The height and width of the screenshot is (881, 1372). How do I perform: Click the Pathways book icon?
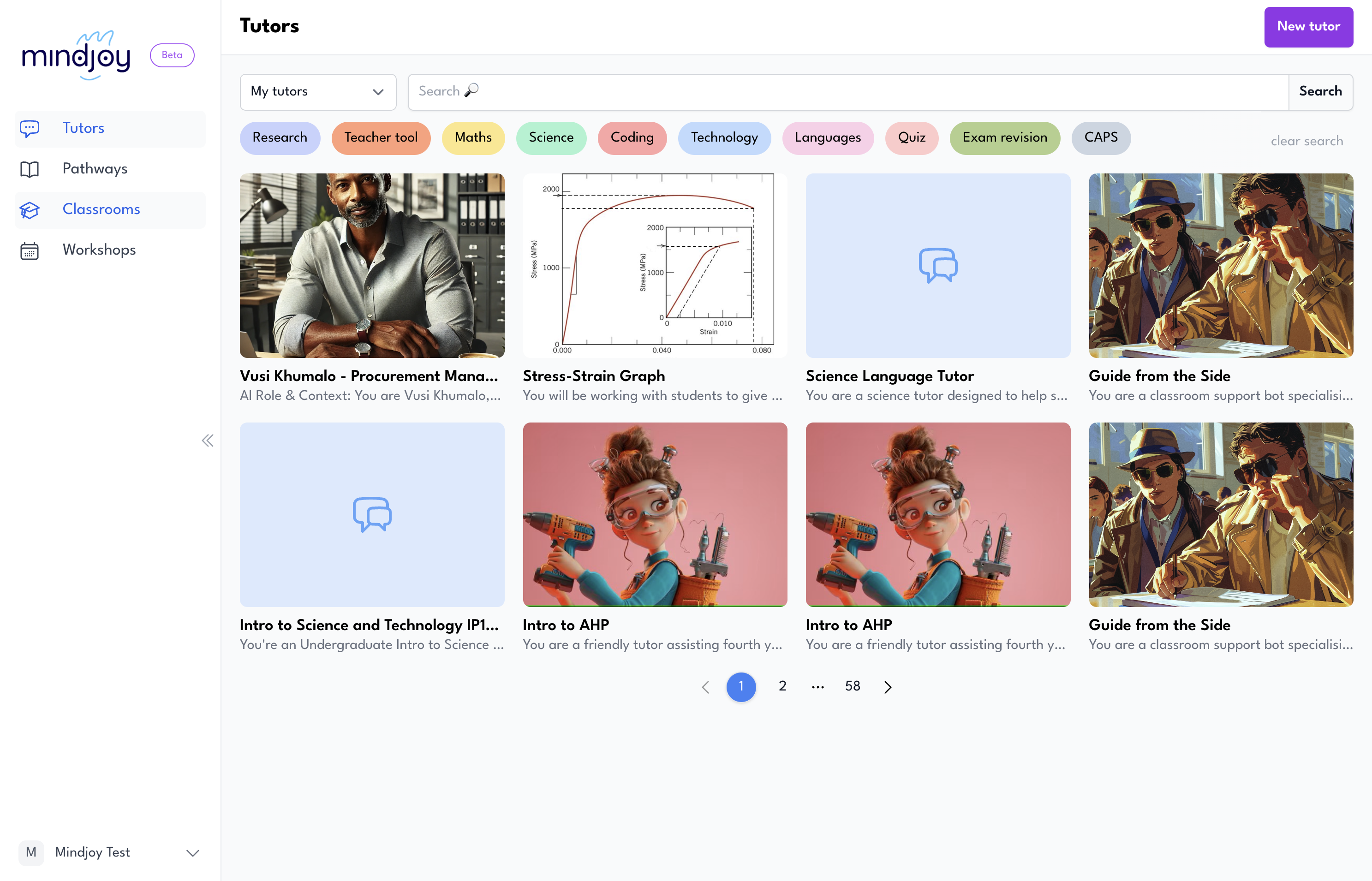[30, 169]
